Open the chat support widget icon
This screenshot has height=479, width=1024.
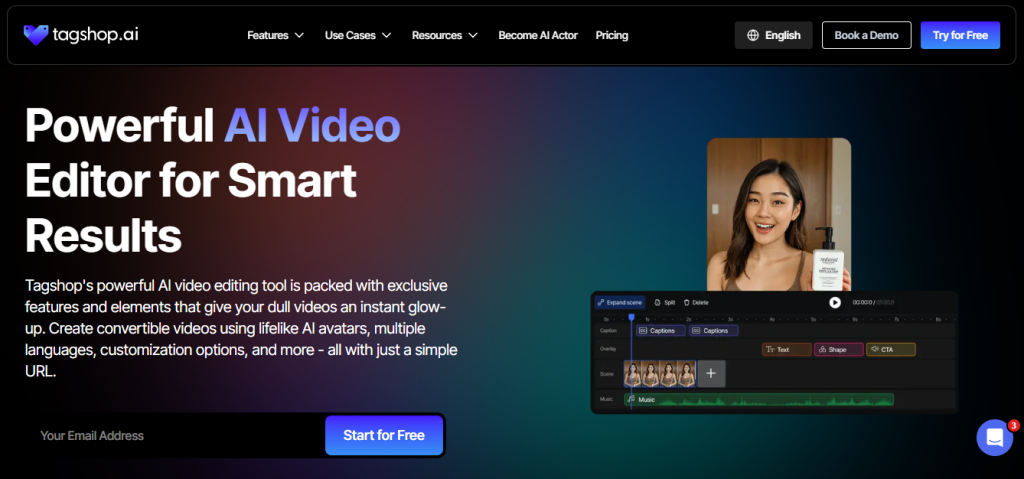994,437
